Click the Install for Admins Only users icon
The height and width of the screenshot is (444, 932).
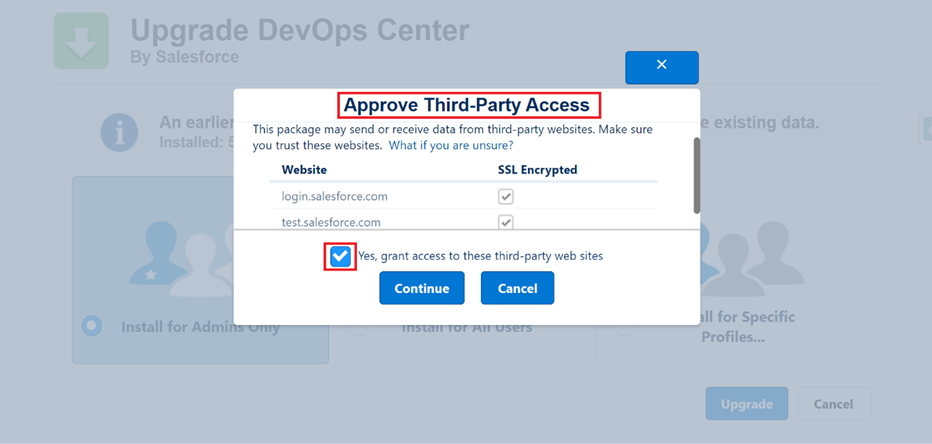[181, 260]
